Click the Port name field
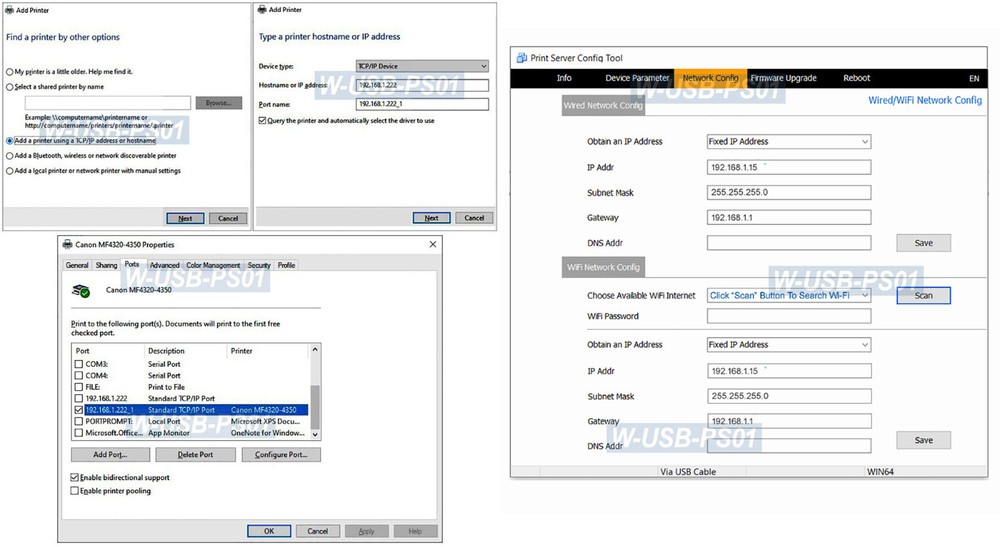The width and height of the screenshot is (1000, 547). [x=422, y=104]
